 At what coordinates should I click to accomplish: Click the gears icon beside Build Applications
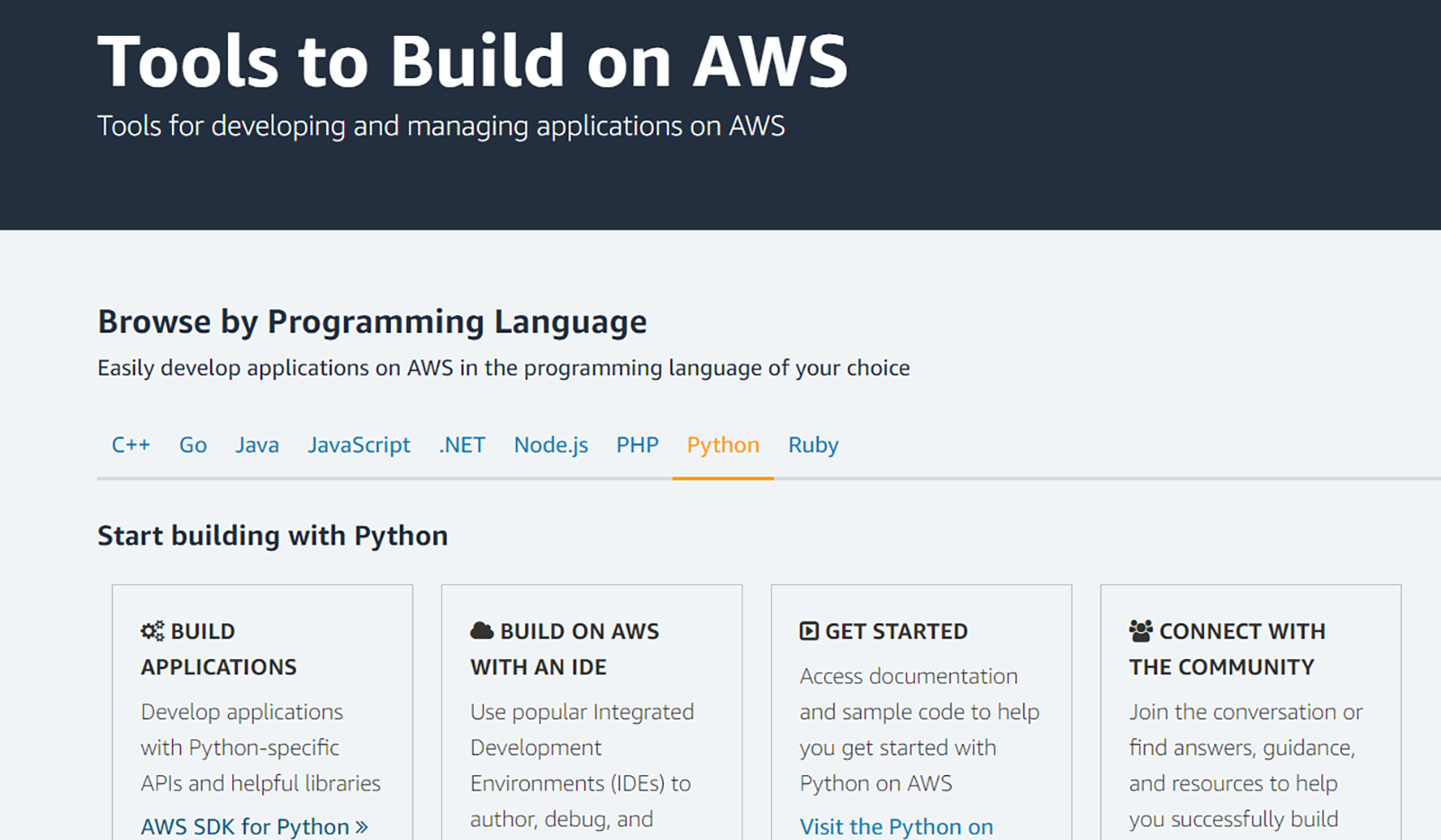[x=152, y=631]
